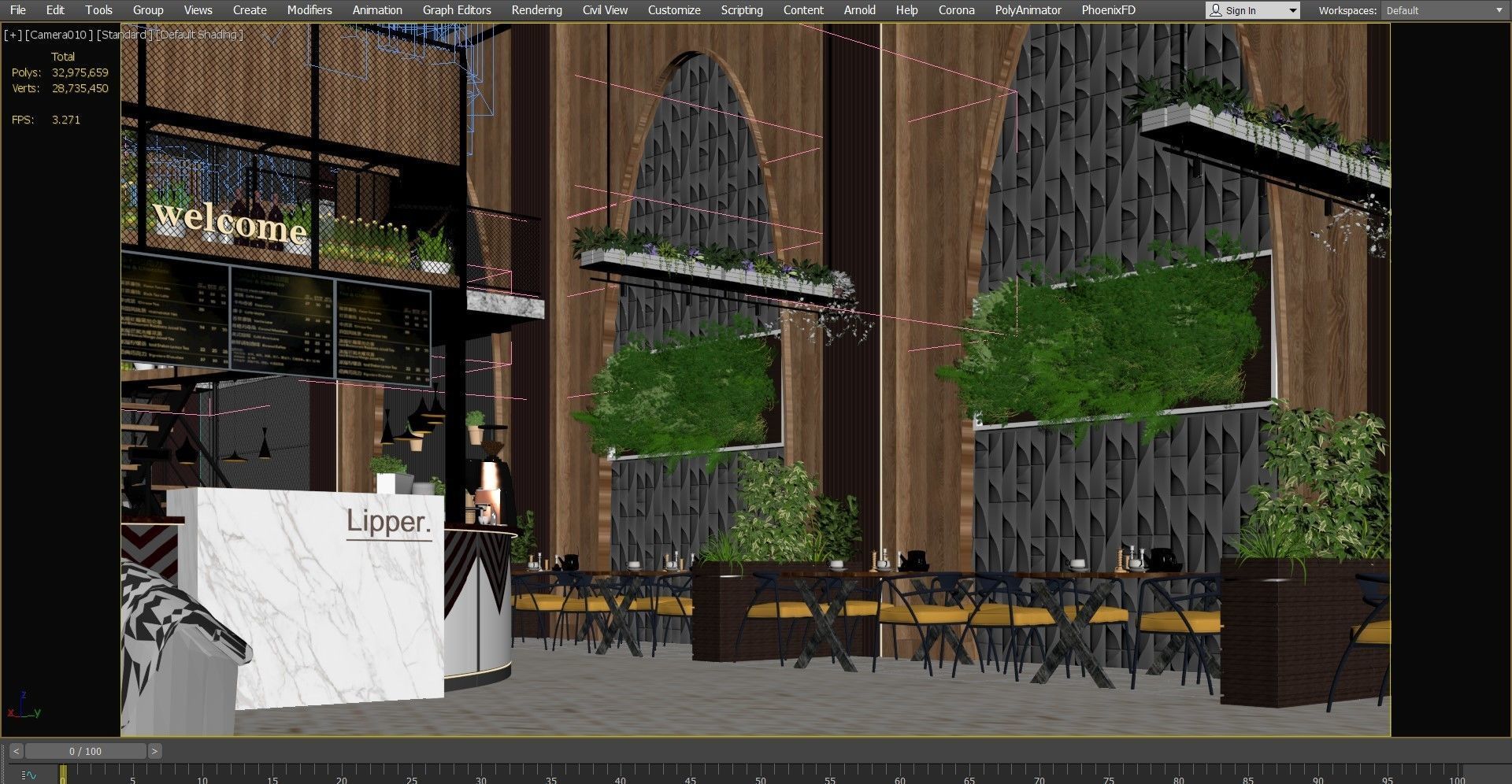Open Mini Curve Editor icon
The image size is (1512, 784).
tap(28, 775)
